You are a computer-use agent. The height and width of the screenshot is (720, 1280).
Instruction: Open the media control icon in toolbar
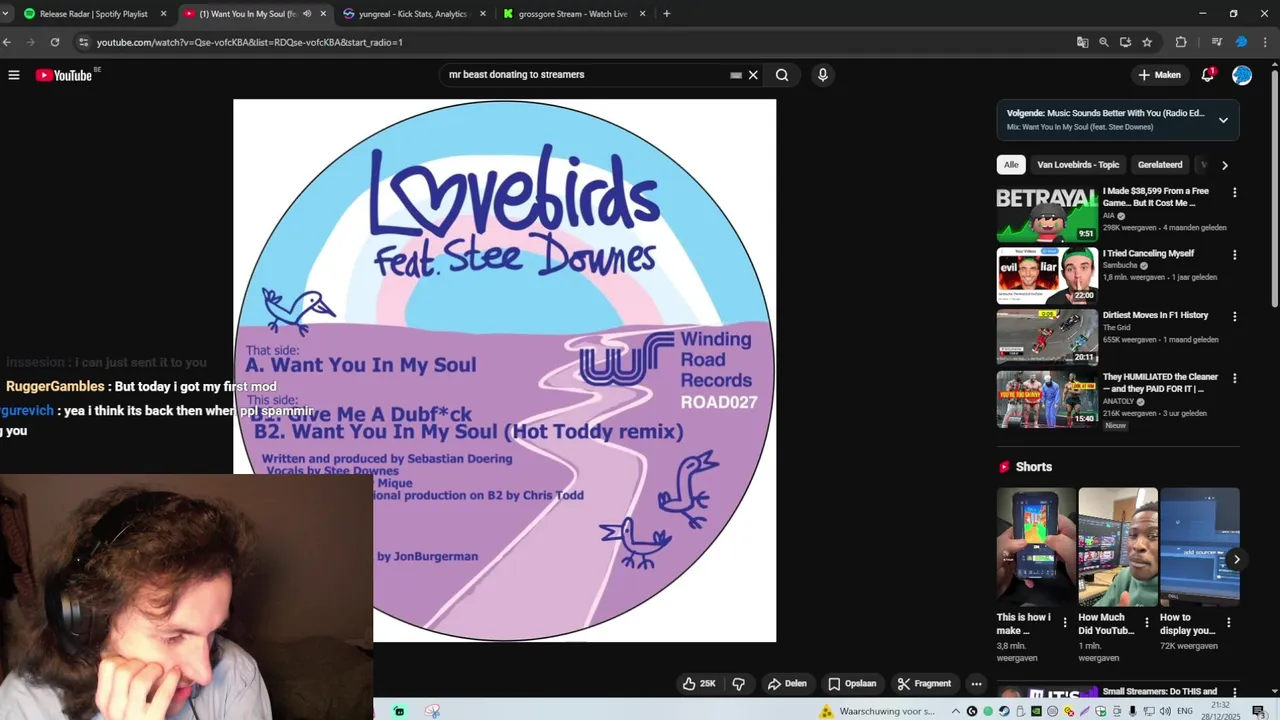point(1216,42)
